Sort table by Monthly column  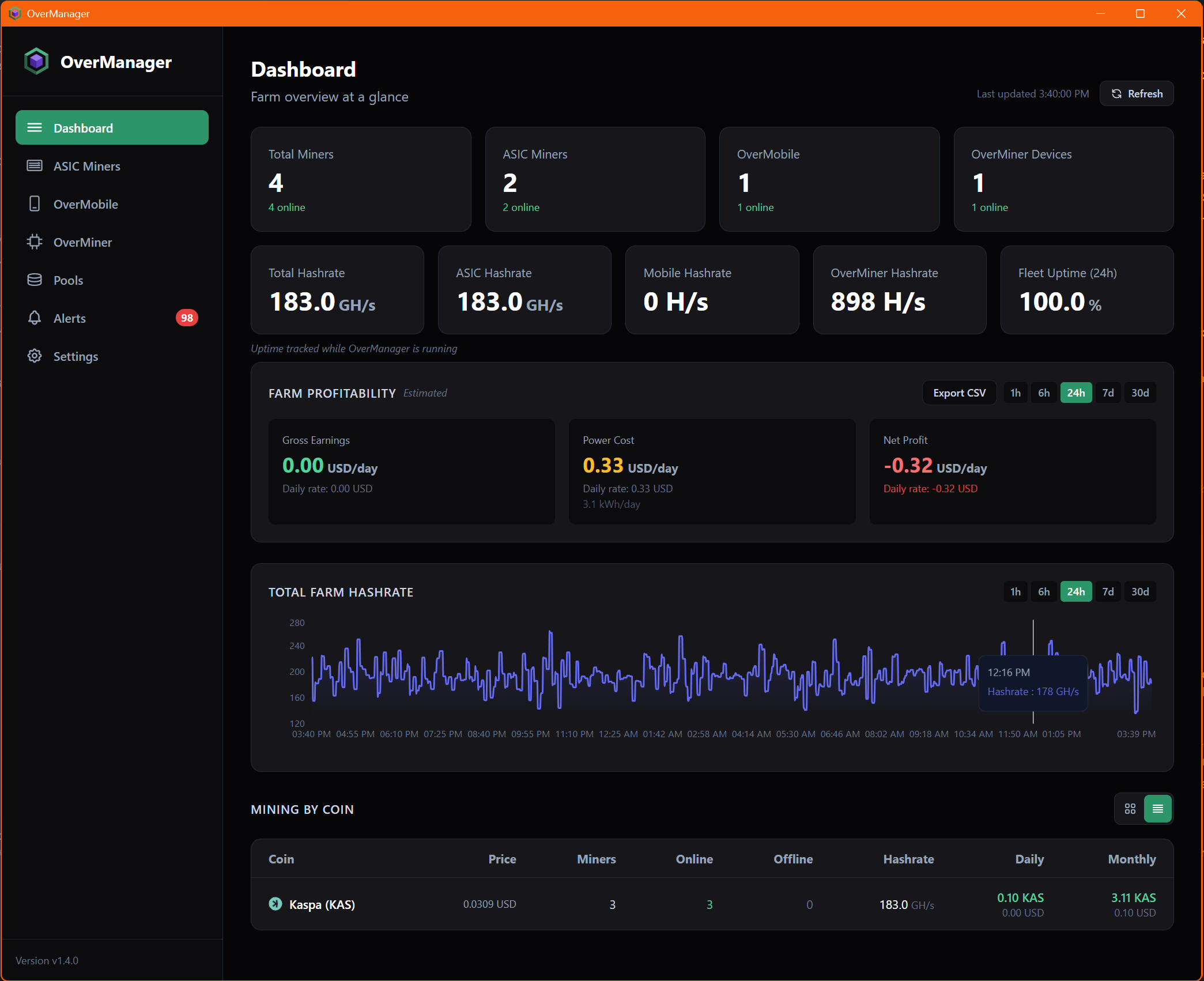pos(1132,859)
